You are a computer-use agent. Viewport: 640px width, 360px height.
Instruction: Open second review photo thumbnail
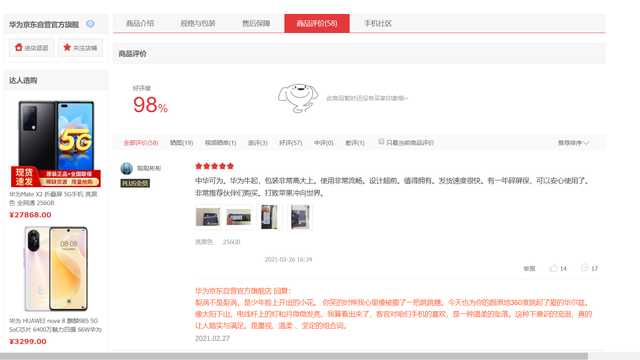tap(239, 217)
